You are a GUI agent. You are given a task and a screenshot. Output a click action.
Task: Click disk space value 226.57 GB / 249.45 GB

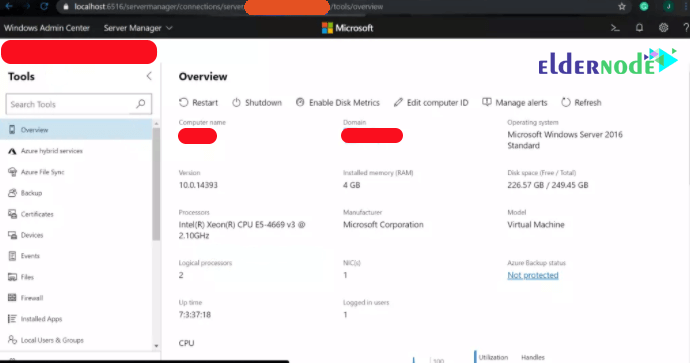(547, 185)
